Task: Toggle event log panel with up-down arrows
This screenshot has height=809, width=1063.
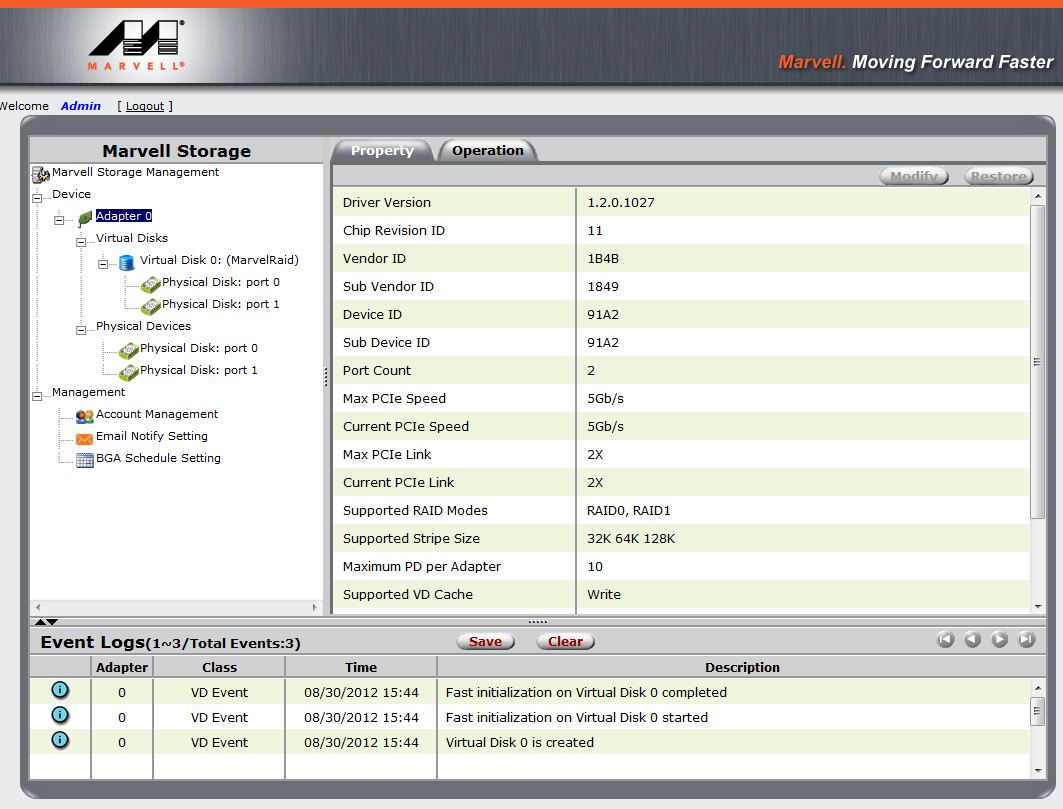Action: 46,621
